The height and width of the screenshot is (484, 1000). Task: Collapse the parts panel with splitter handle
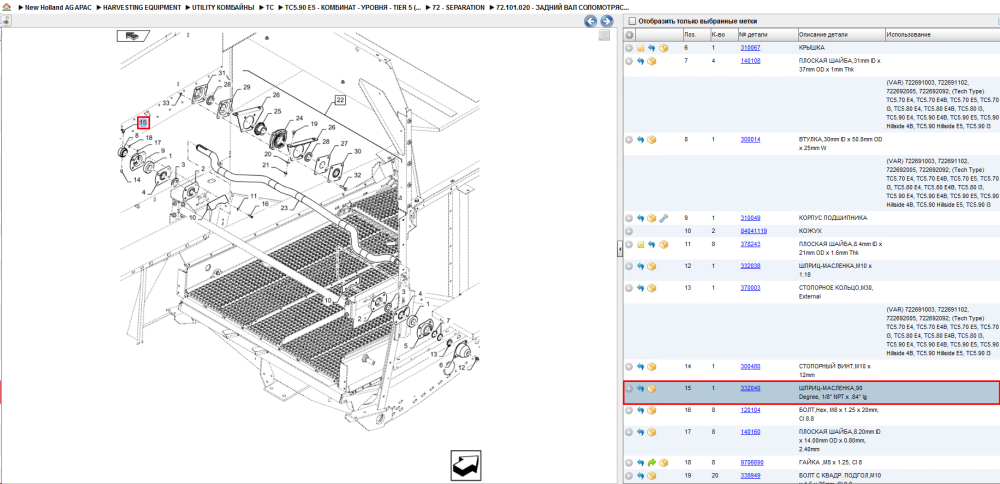coord(619,249)
